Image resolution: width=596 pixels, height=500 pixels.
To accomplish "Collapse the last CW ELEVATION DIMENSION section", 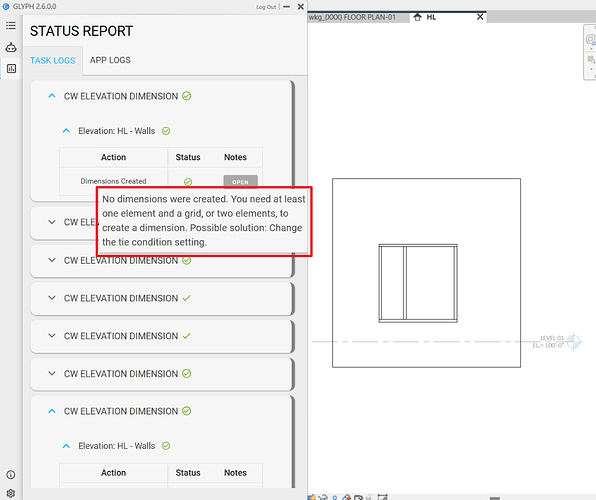I will coord(52,411).
